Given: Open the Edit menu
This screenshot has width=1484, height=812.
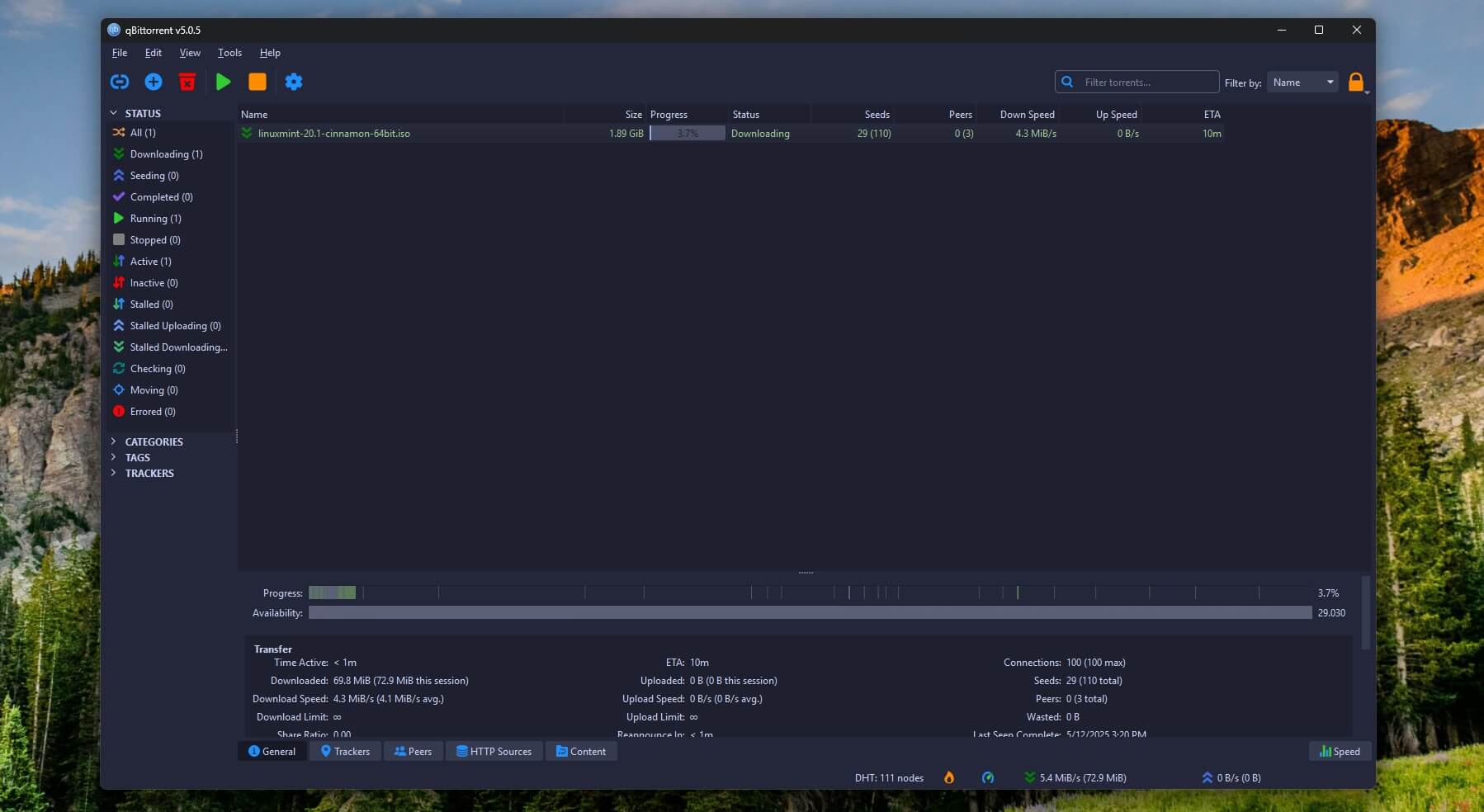Looking at the screenshot, I should (x=154, y=53).
